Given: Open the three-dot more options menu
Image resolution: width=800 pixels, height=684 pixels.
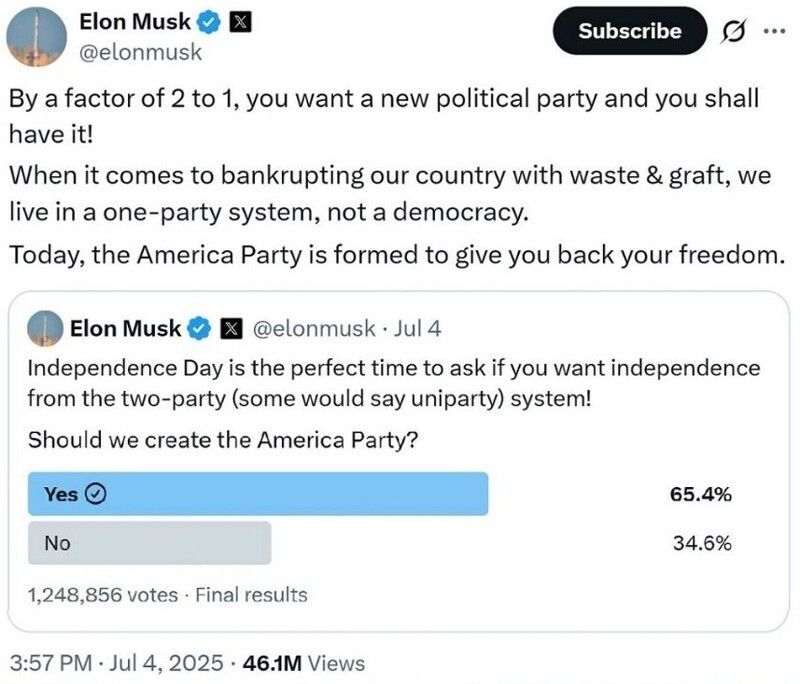Looking at the screenshot, I should [x=774, y=31].
